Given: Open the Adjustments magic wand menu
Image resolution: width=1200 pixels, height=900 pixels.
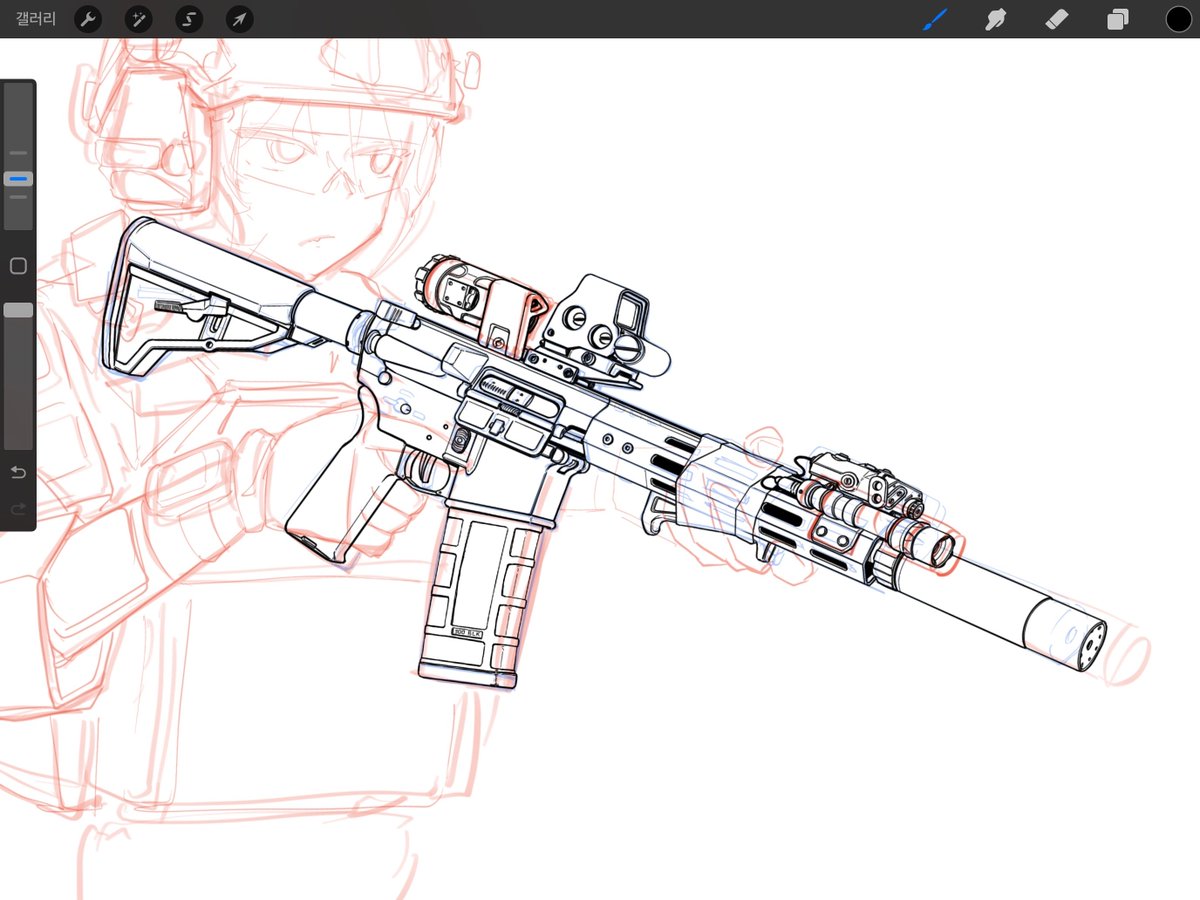Looking at the screenshot, I should (139, 19).
